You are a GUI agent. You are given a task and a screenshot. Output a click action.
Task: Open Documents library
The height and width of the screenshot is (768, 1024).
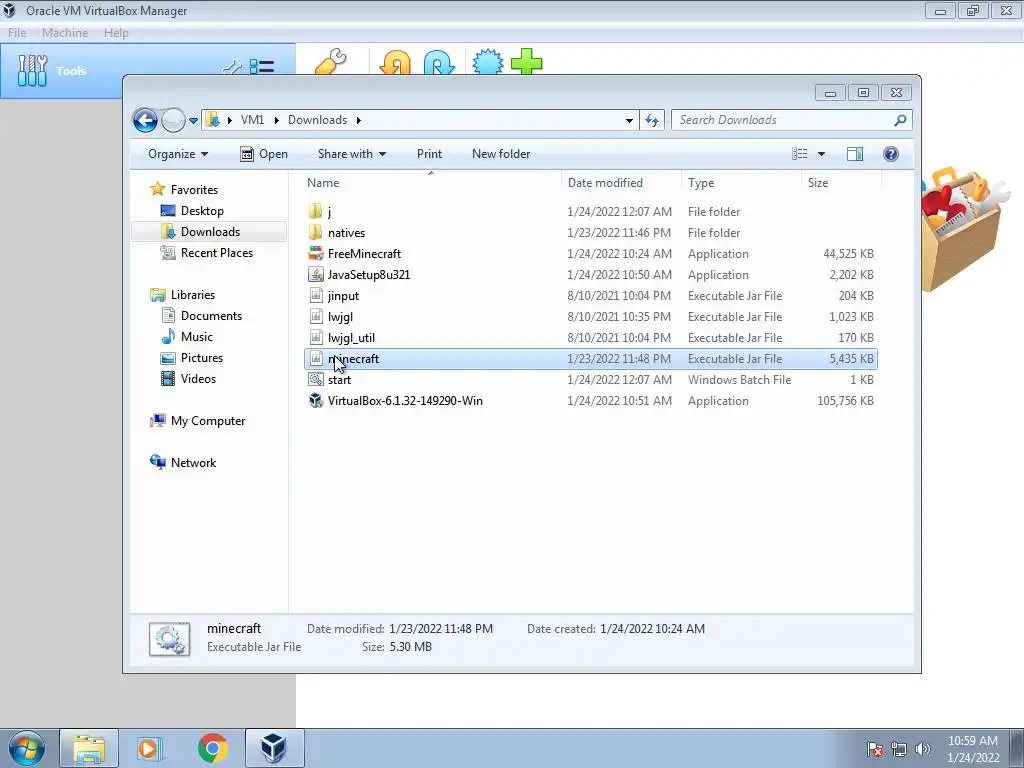pyautogui.click(x=211, y=316)
